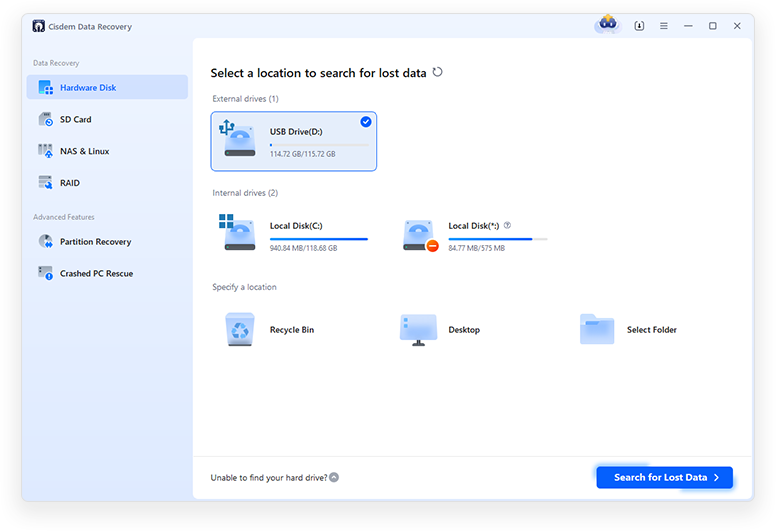Open Crashed PC Rescue feature
This screenshot has width=776, height=531.
point(107,273)
